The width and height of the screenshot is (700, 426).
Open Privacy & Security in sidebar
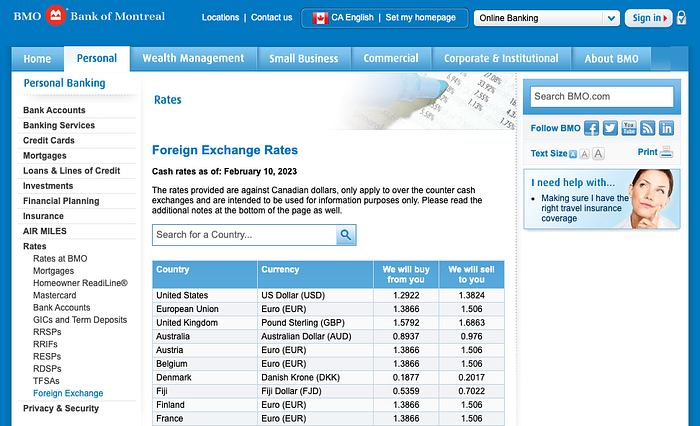click(61, 409)
